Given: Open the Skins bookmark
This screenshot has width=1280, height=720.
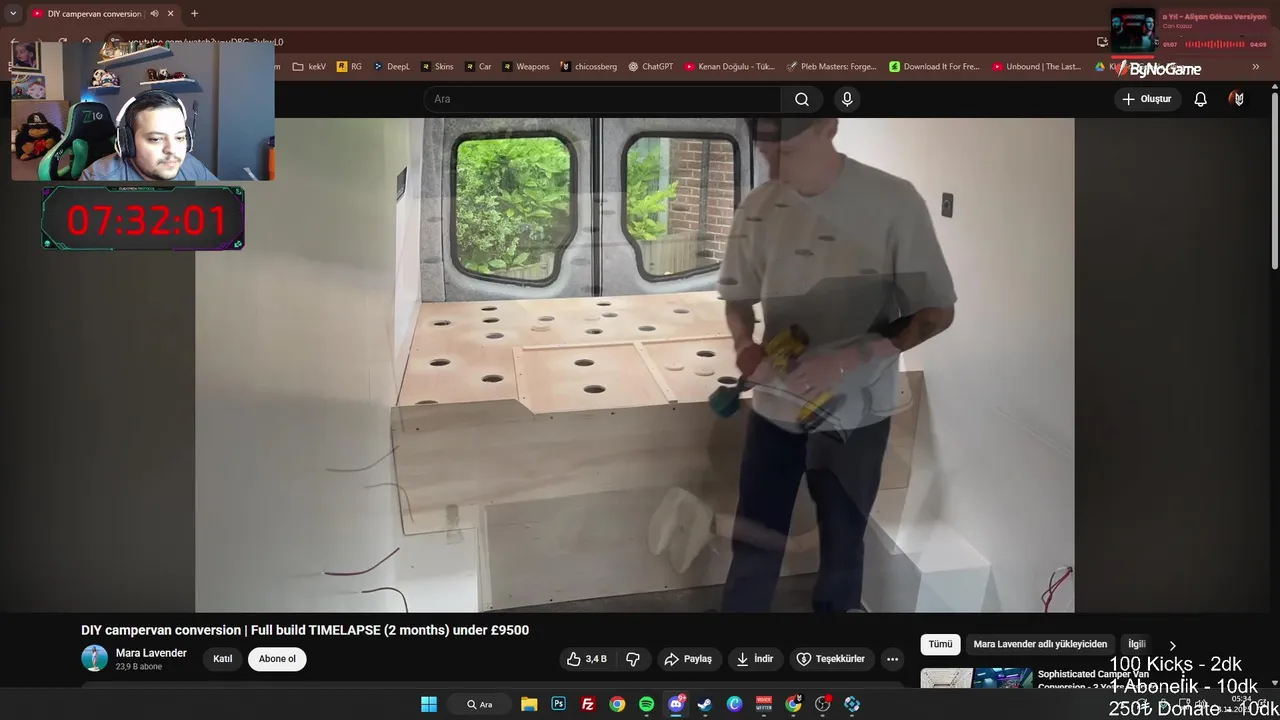Looking at the screenshot, I should (437, 67).
